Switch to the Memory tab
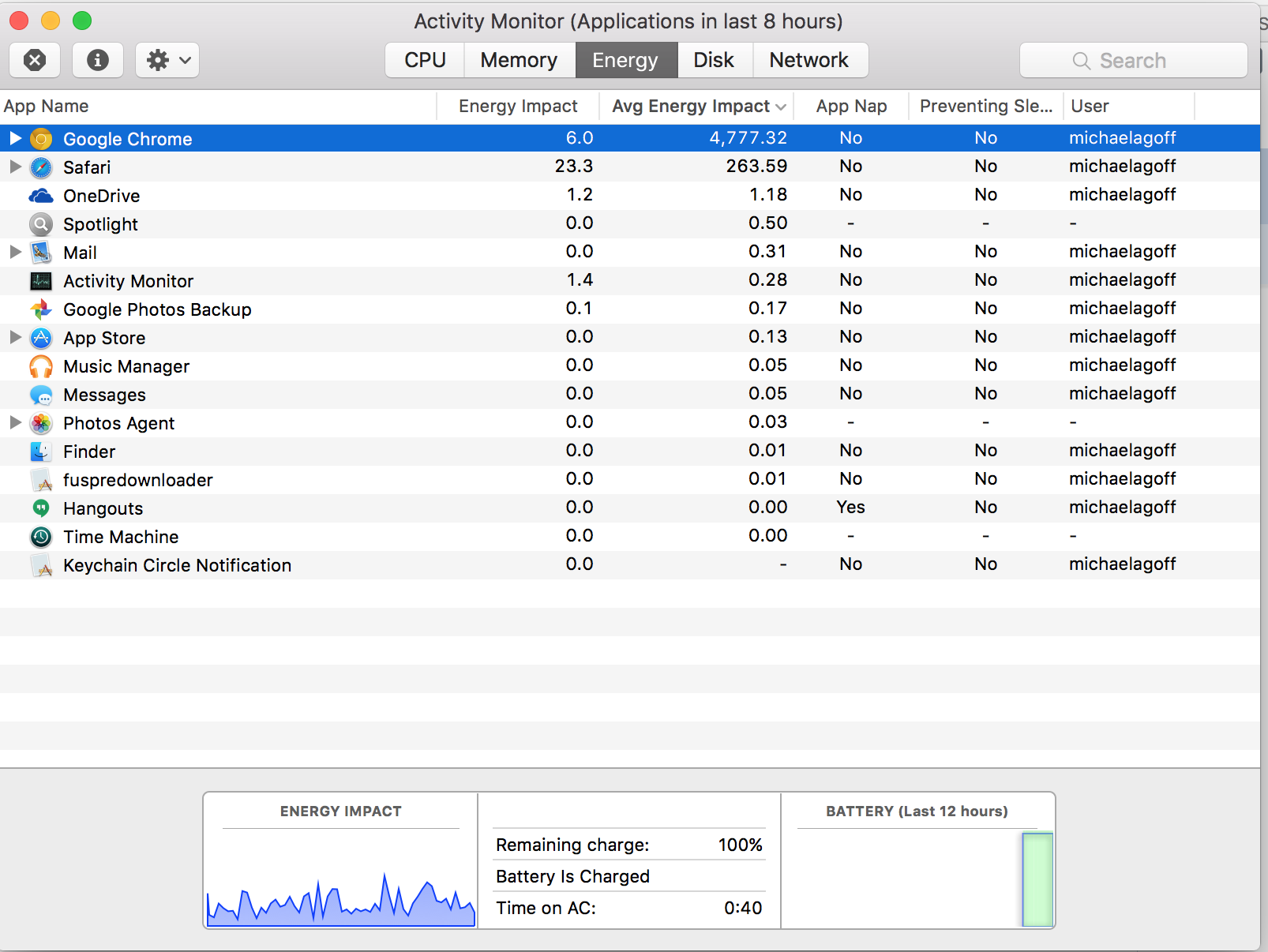1268x952 pixels. click(519, 60)
